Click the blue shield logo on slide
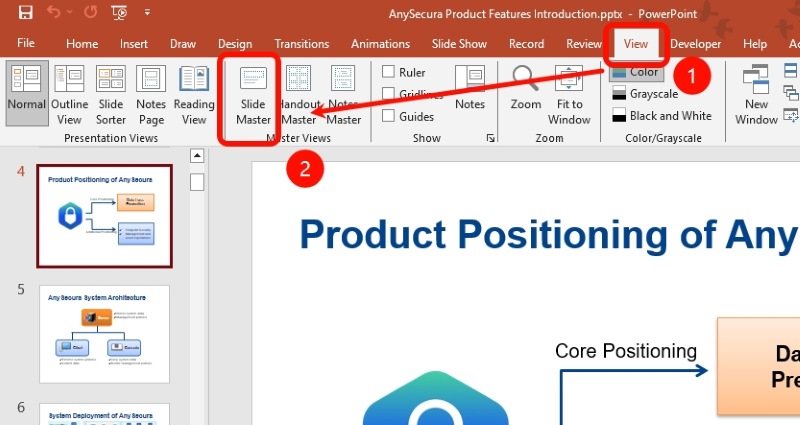The height and width of the screenshot is (425, 800). point(436,399)
